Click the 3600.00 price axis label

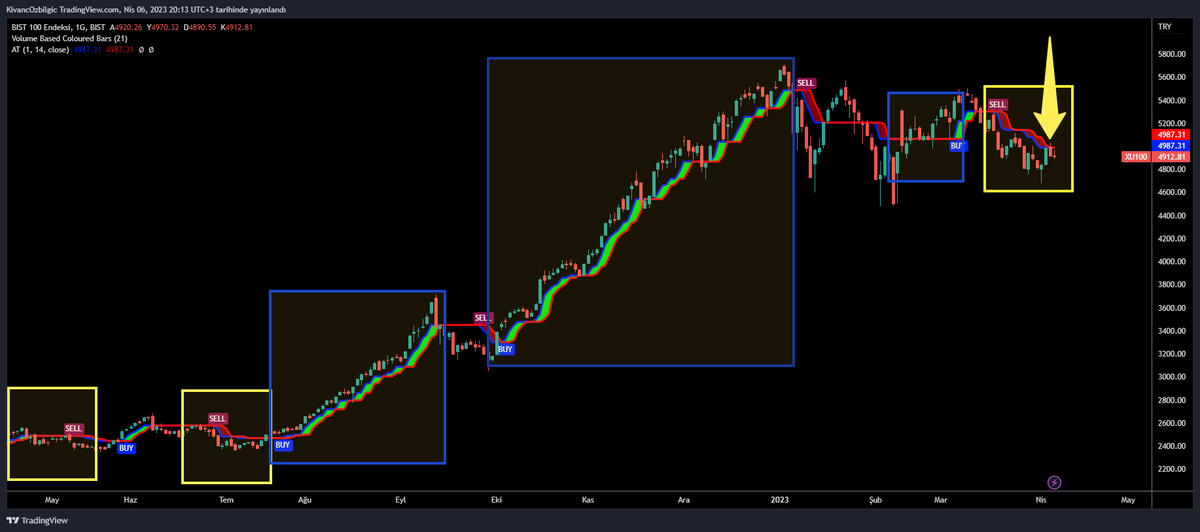(1171, 308)
